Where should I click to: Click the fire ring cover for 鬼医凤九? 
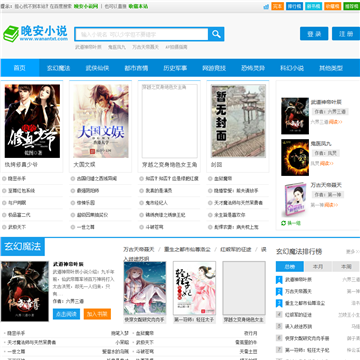(x=295, y=158)
